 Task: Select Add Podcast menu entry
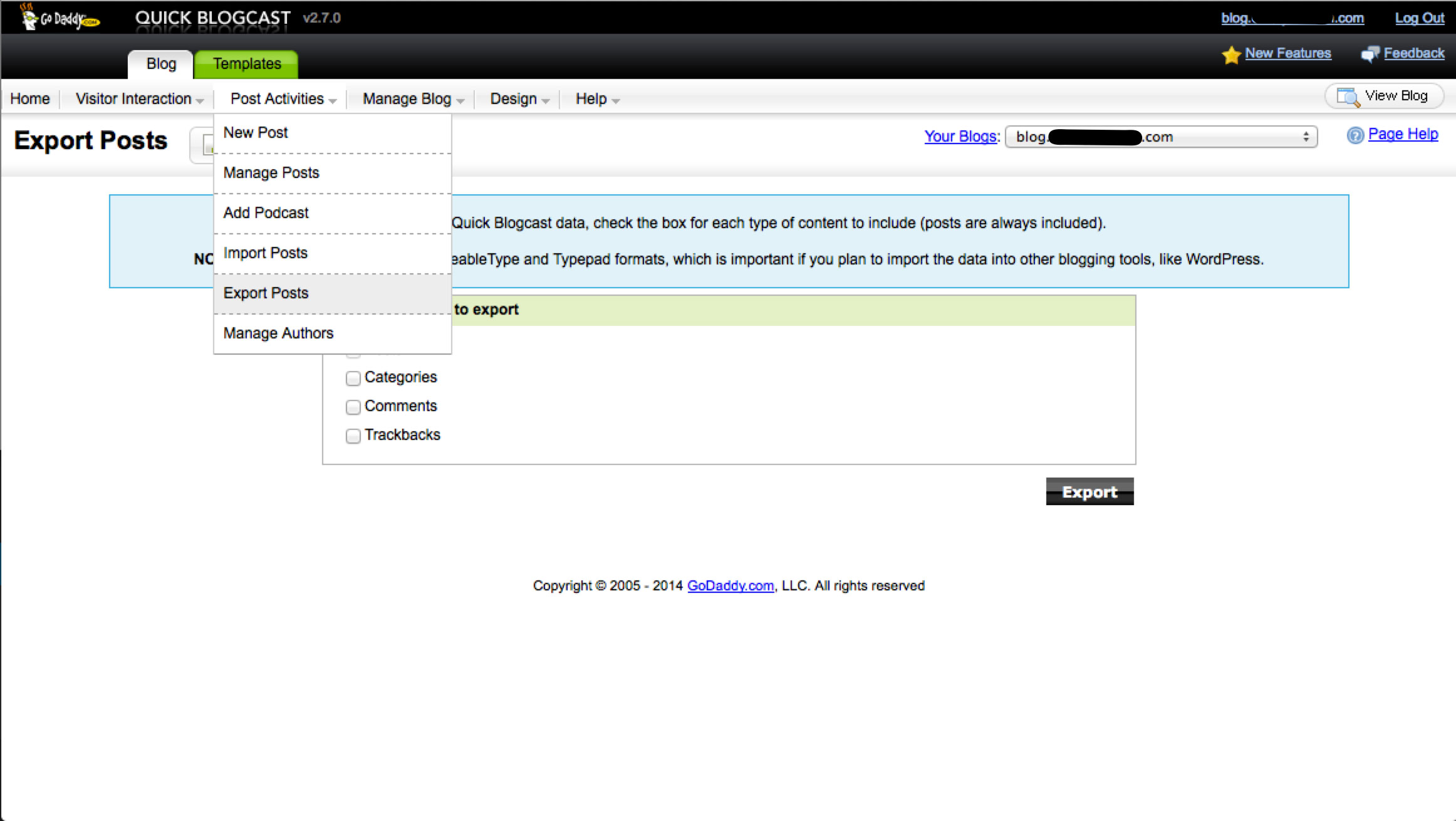point(333,213)
